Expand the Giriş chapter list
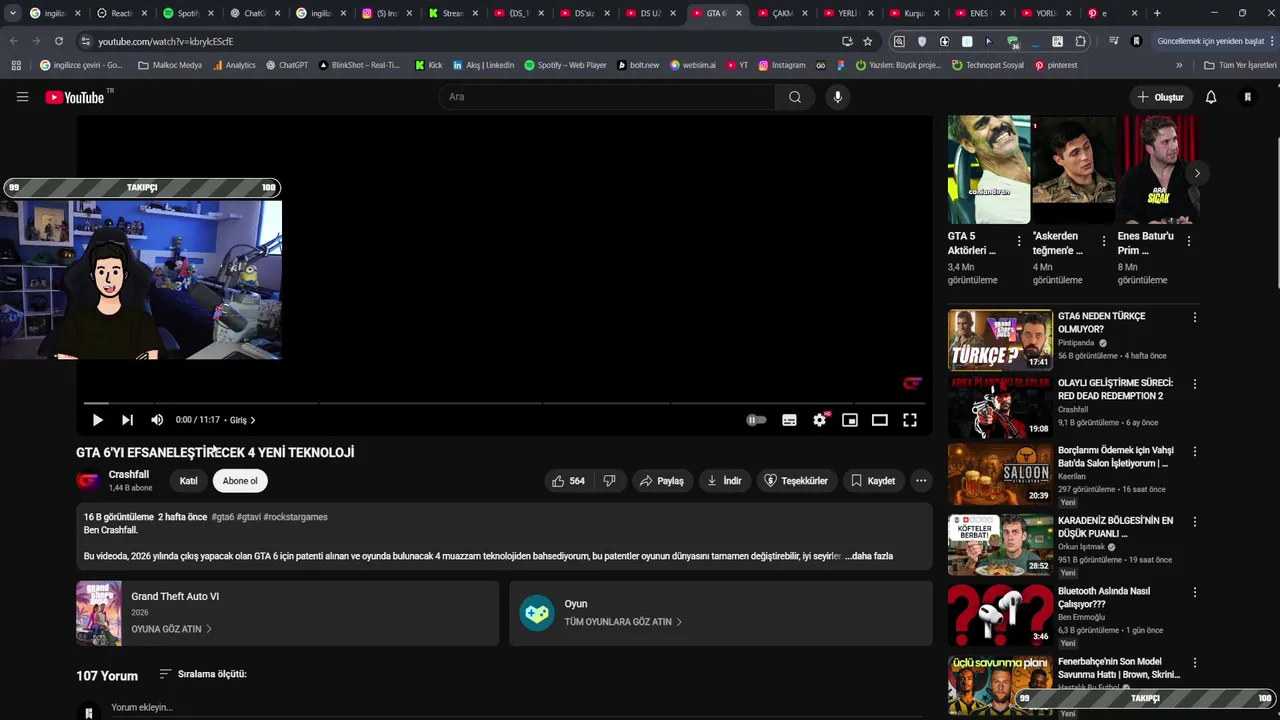Viewport: 1280px width, 720px height. [x=243, y=420]
